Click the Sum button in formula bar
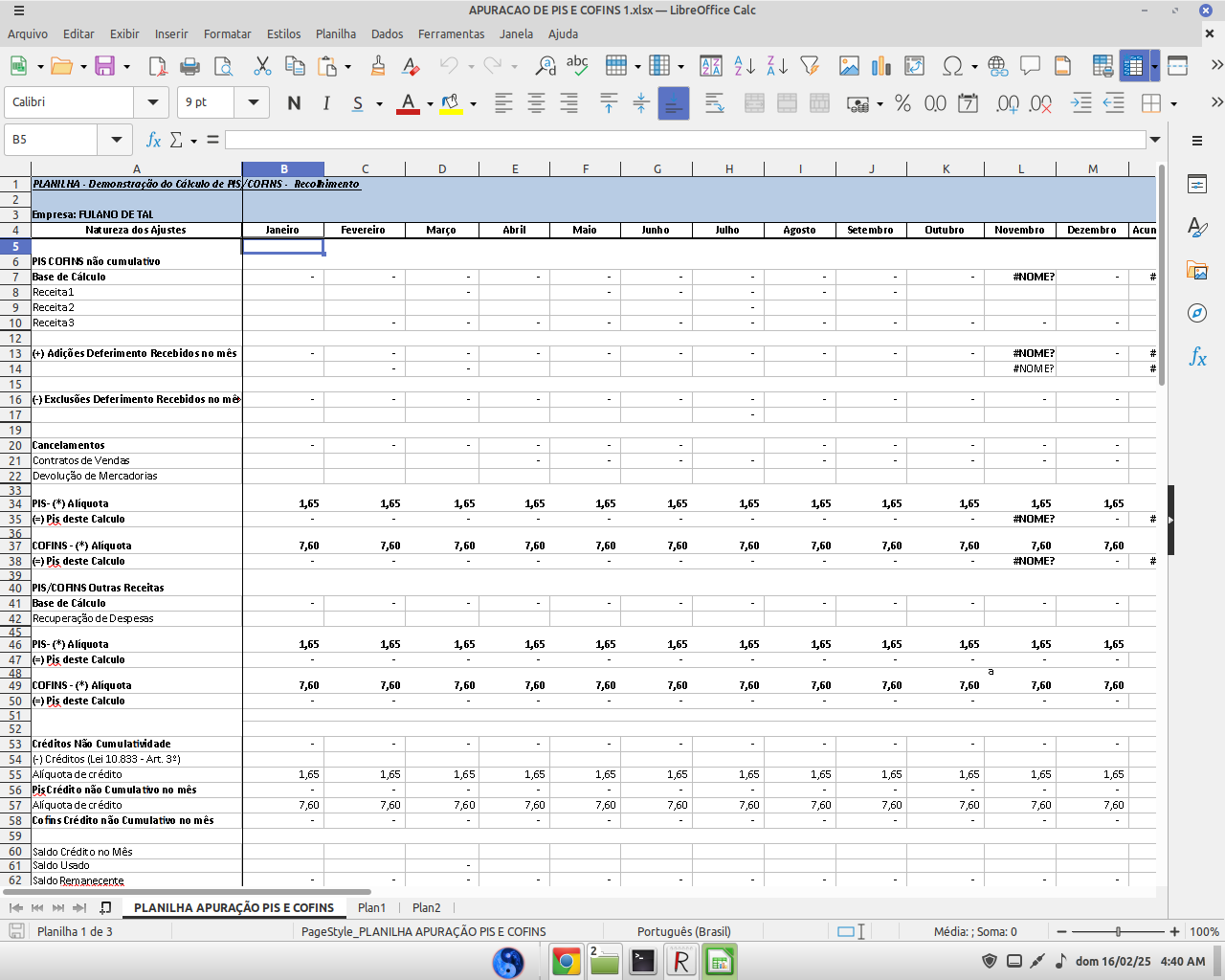The image size is (1225, 980). click(x=177, y=140)
